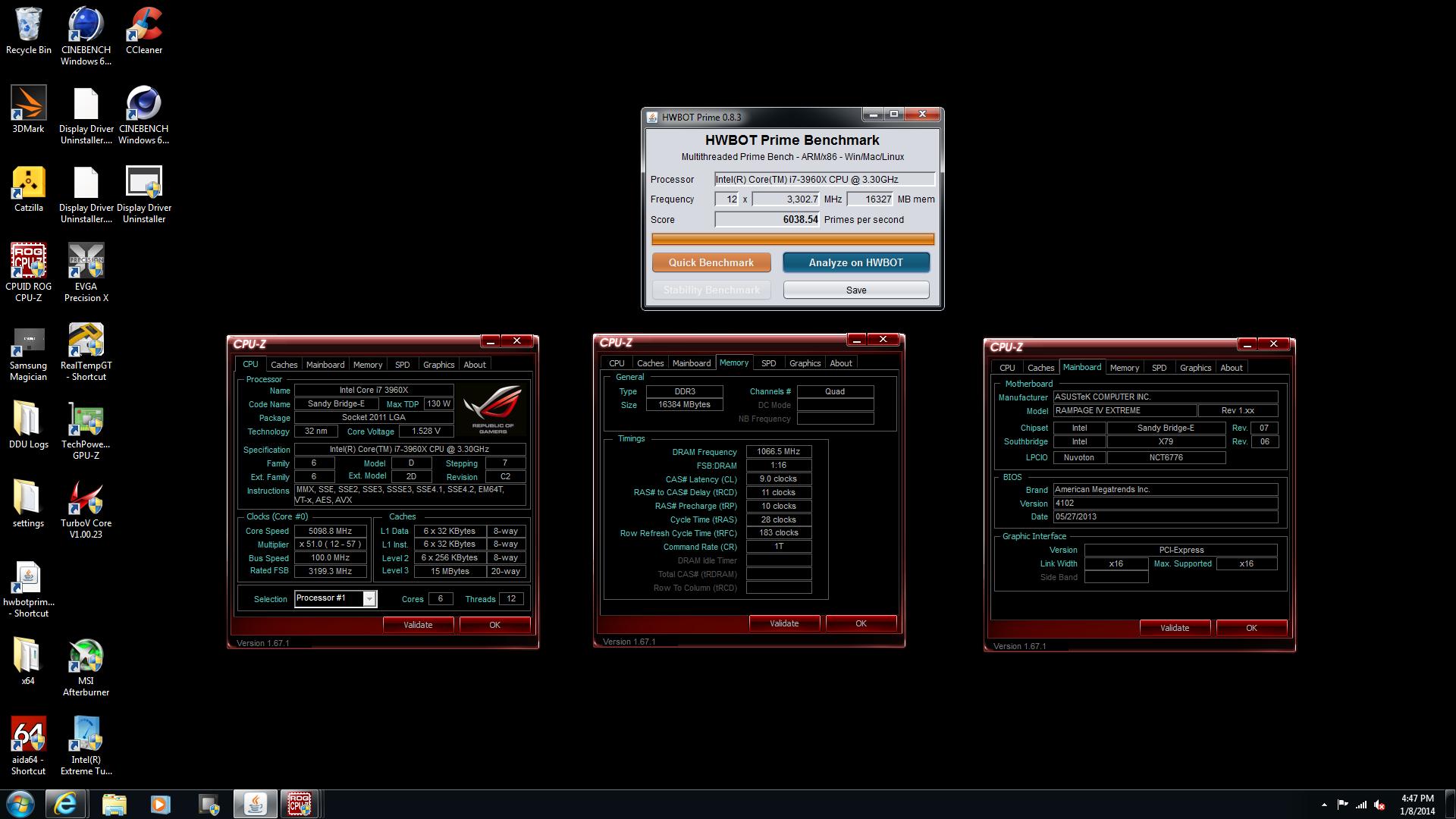Viewport: 1456px width, 819px height.
Task: Click the network signal icon in tray
Action: (1361, 805)
